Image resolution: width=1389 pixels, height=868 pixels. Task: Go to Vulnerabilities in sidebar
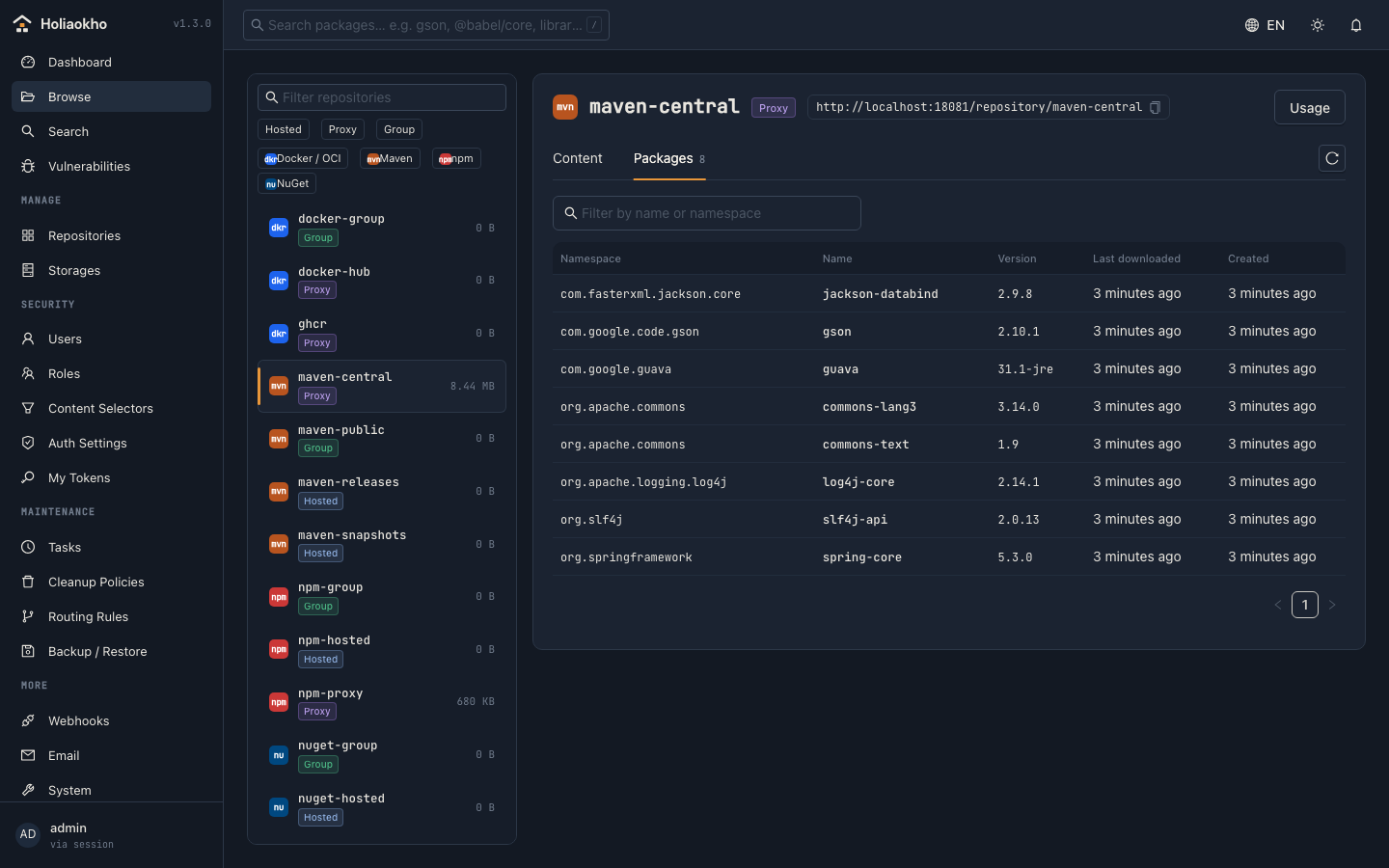pos(111,166)
